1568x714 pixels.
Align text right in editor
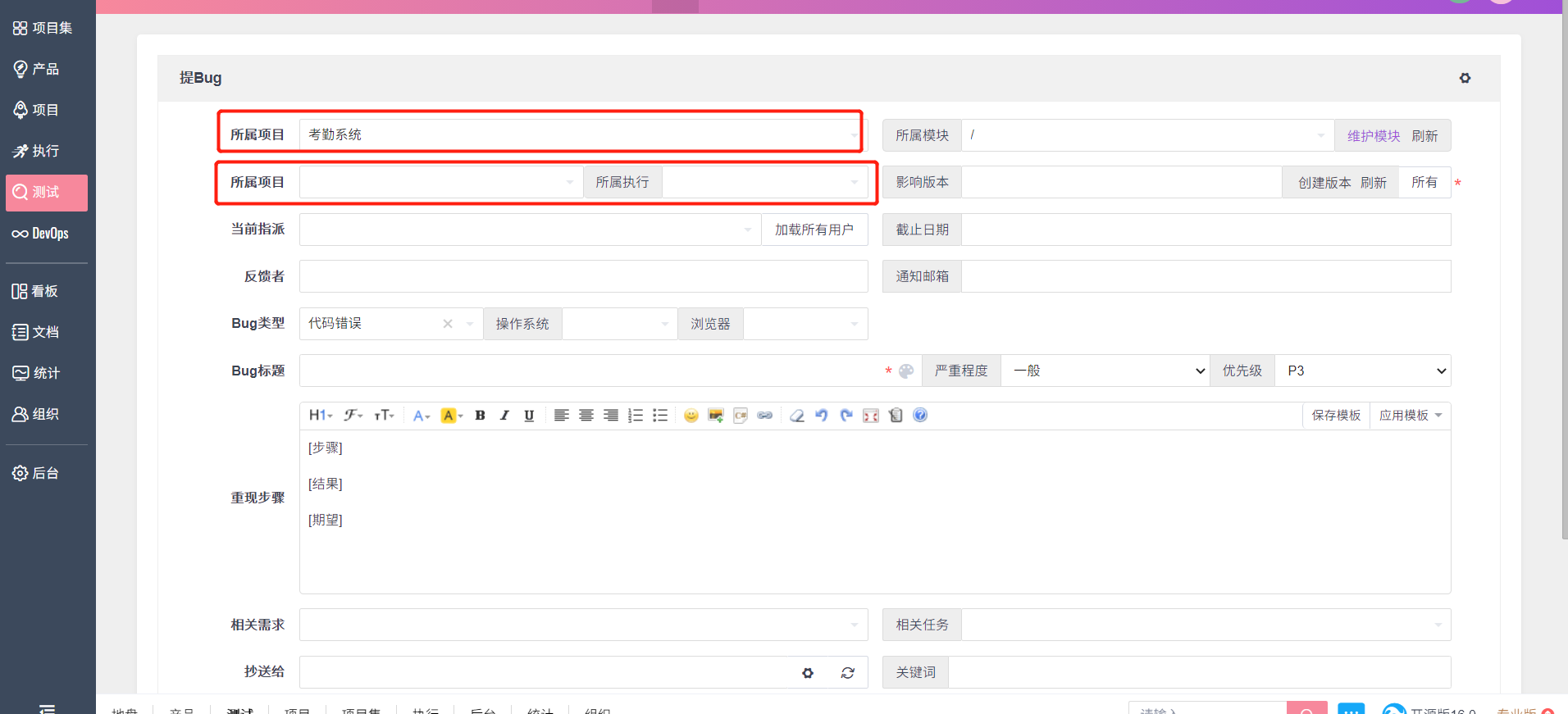point(611,416)
